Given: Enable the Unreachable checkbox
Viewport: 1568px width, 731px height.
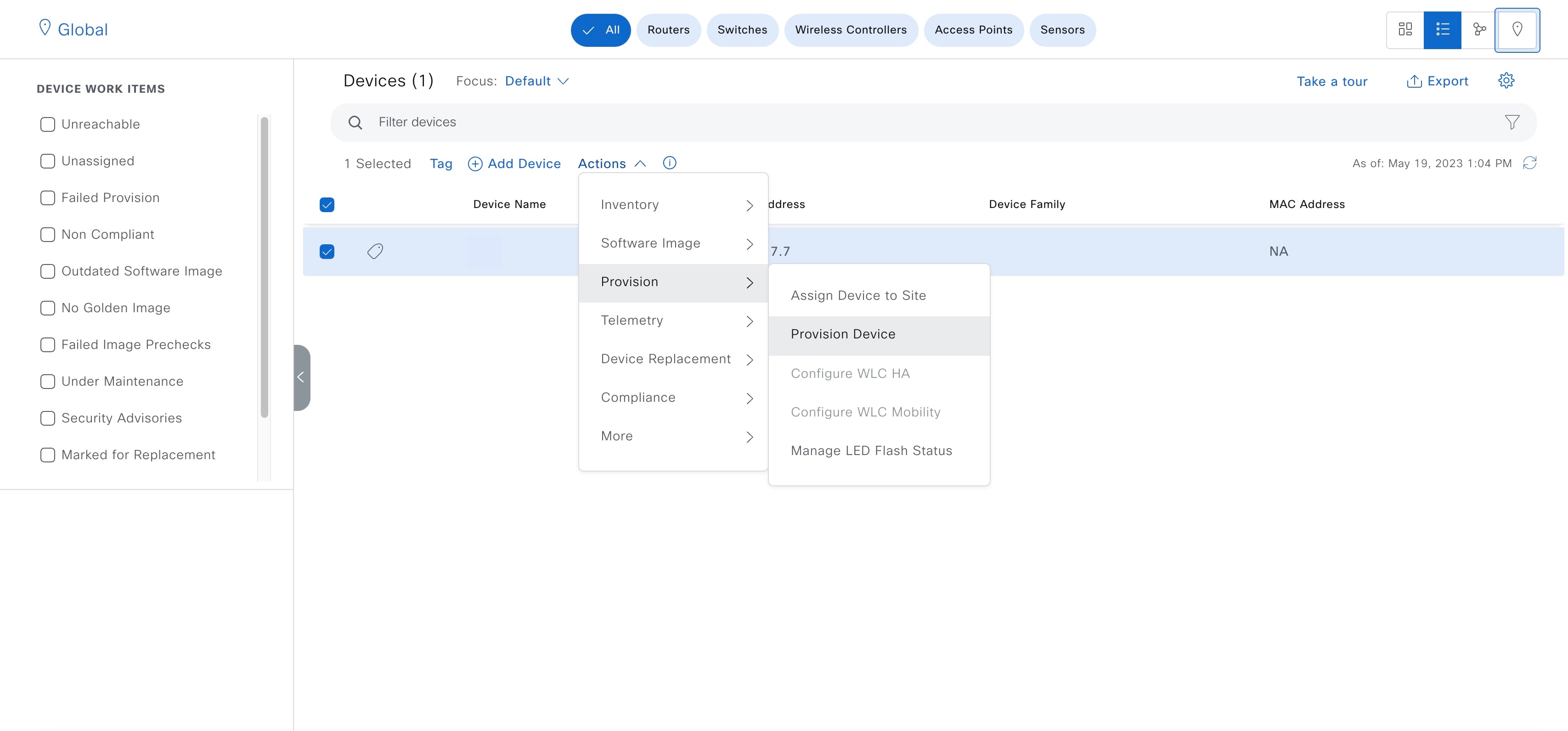Looking at the screenshot, I should point(47,124).
